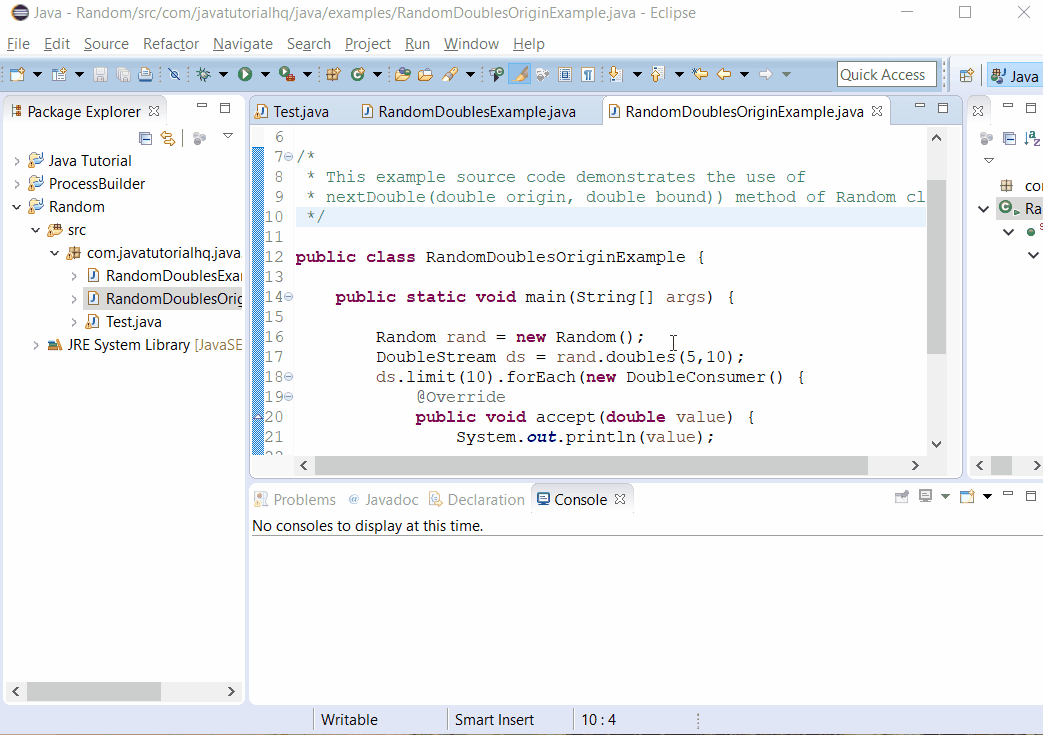Click the New Java Class icon

[358, 74]
